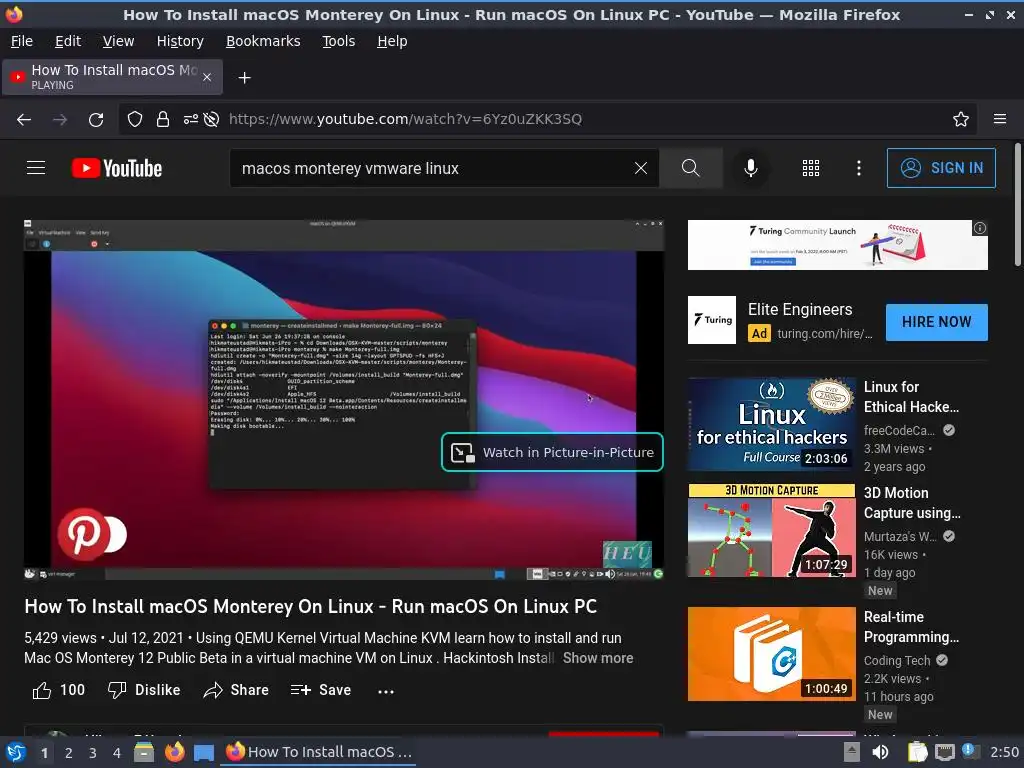Open the volume control tray icon
Viewport: 1024px width, 768px height.
click(880, 752)
